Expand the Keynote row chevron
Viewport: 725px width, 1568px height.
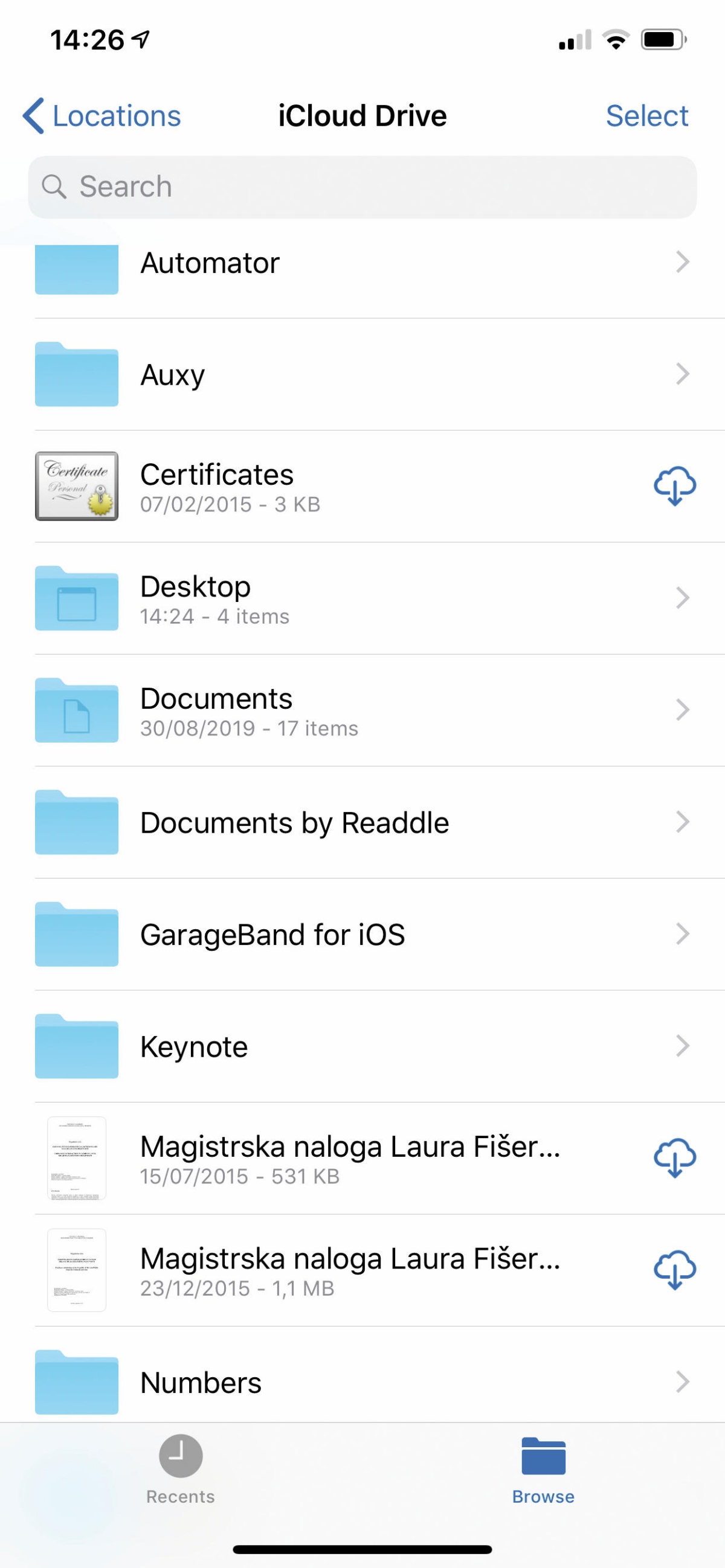(x=683, y=1046)
